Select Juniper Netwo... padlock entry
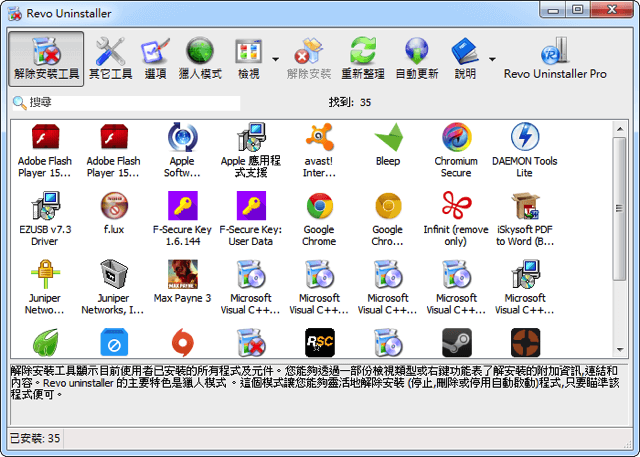 [45, 288]
